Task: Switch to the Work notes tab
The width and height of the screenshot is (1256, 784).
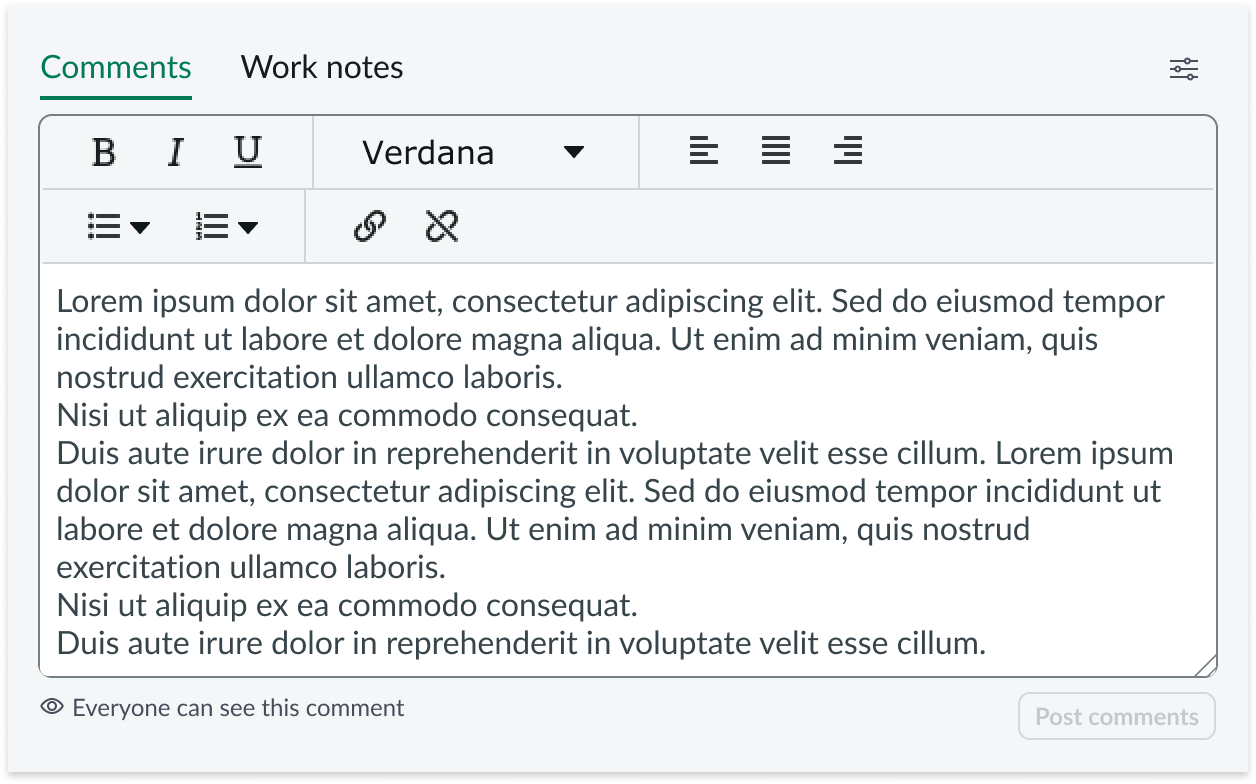Action: click(x=321, y=67)
